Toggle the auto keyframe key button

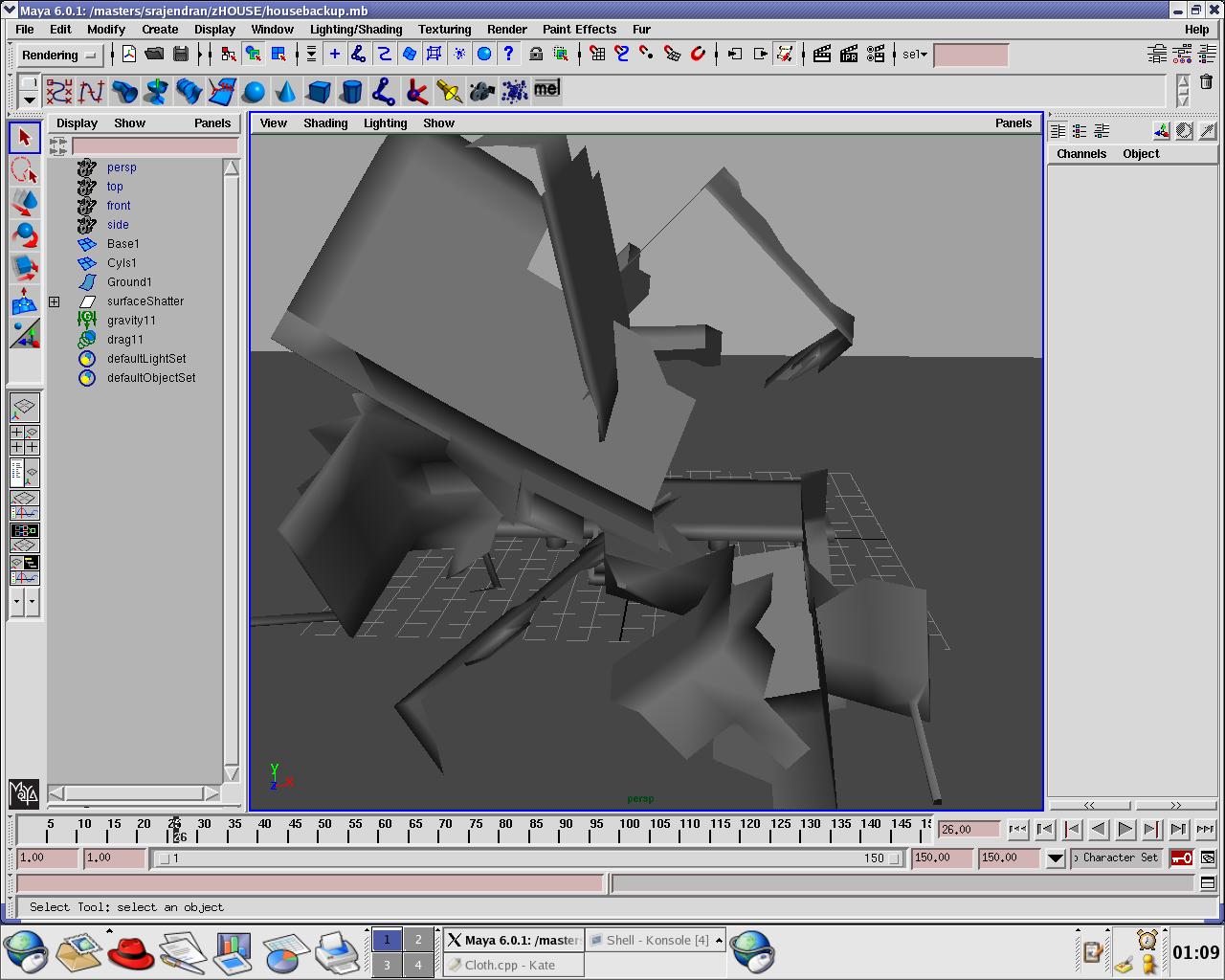pyautogui.click(x=1182, y=858)
